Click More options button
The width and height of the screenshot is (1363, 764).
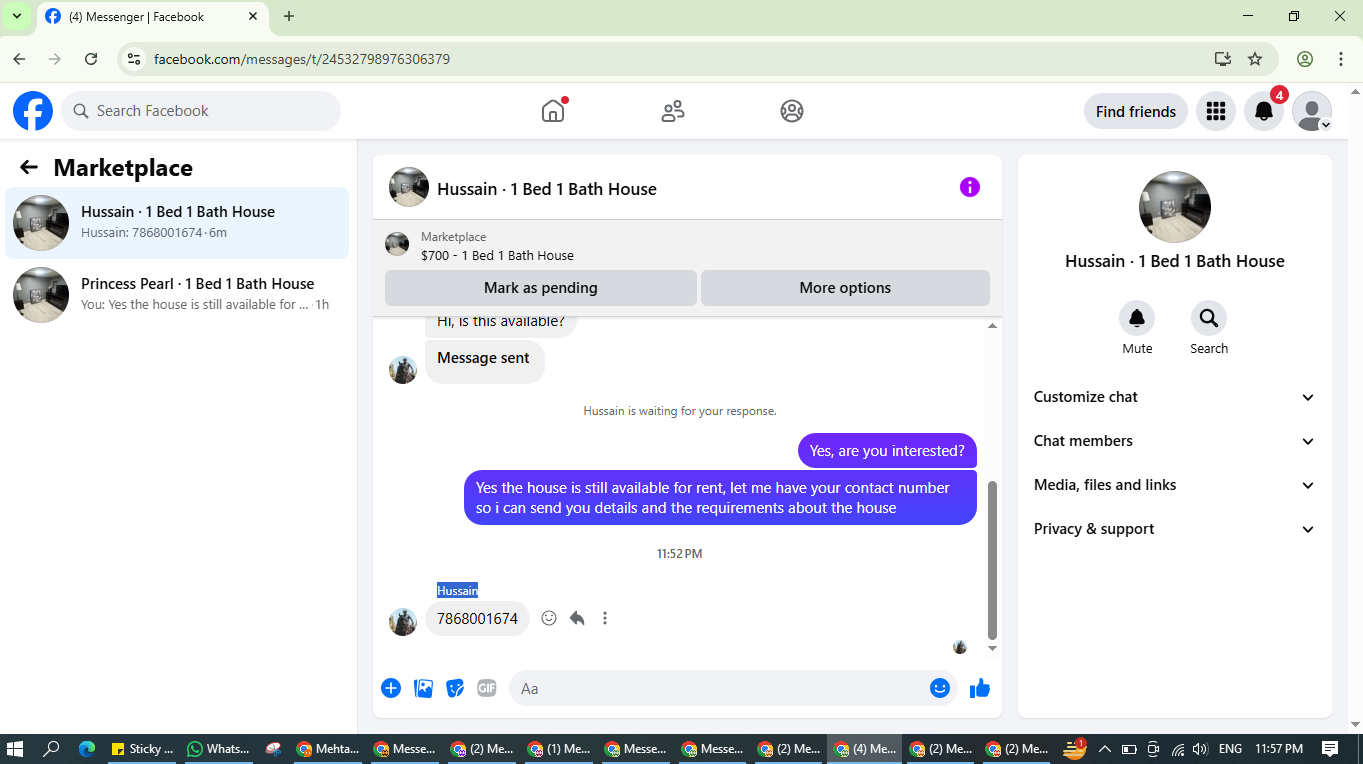click(845, 288)
